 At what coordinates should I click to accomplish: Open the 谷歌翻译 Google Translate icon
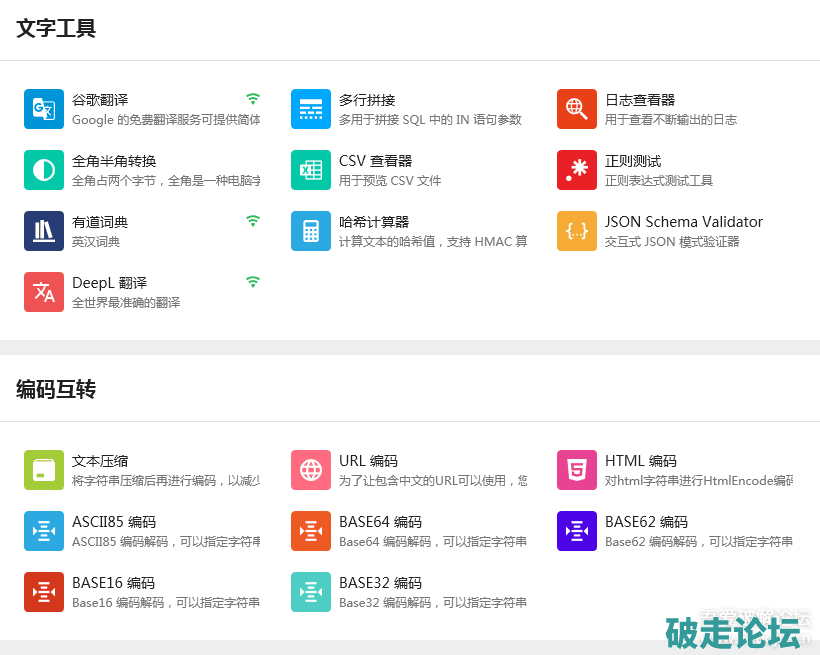click(x=44, y=109)
